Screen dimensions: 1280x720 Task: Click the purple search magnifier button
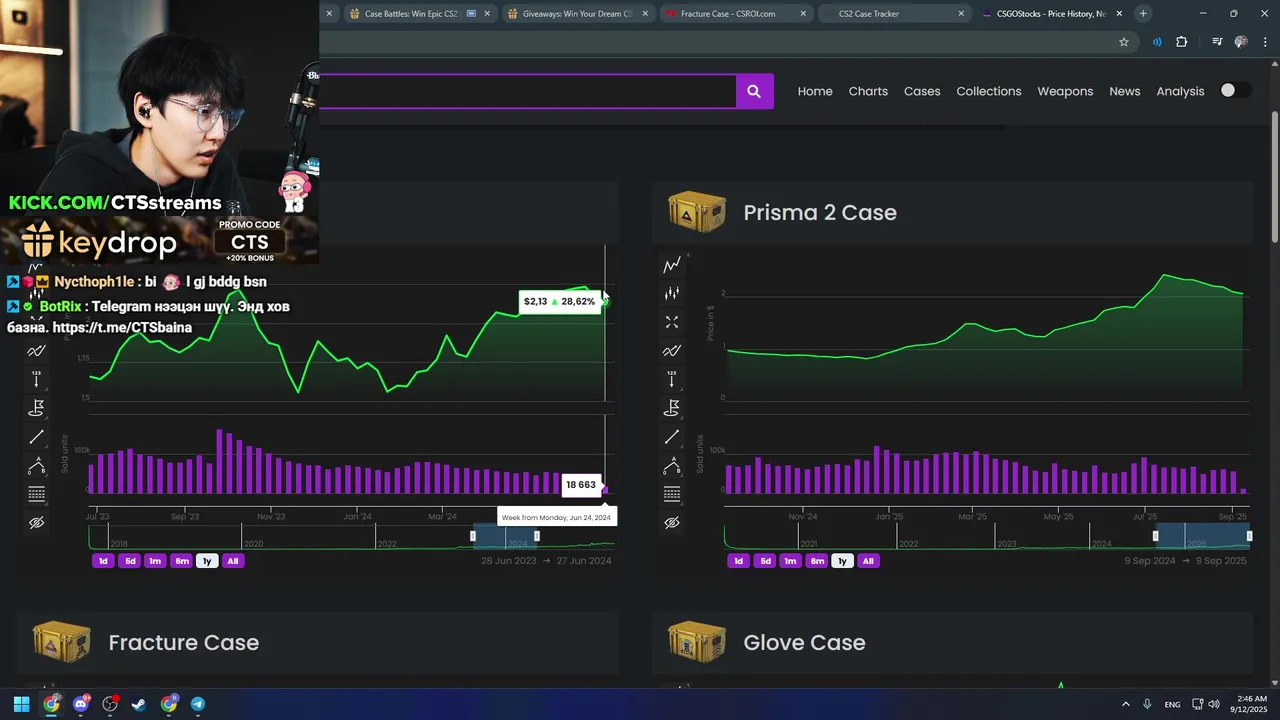[754, 91]
